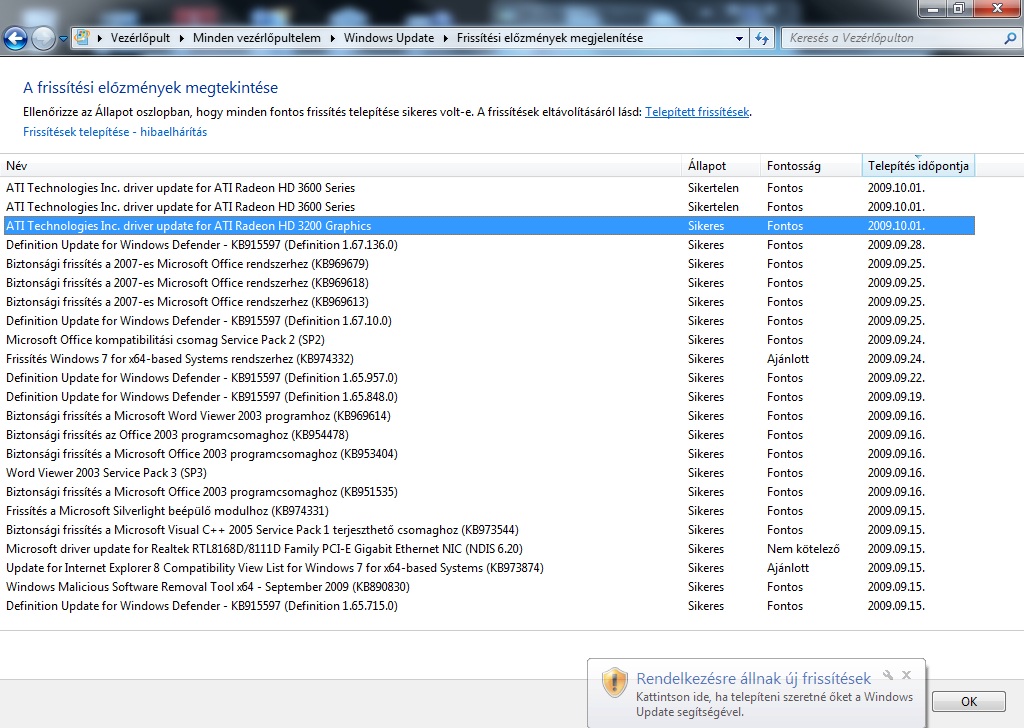This screenshot has height=728, width=1024.
Task: Click Nem kötelező importance cell
Action: click(803, 548)
